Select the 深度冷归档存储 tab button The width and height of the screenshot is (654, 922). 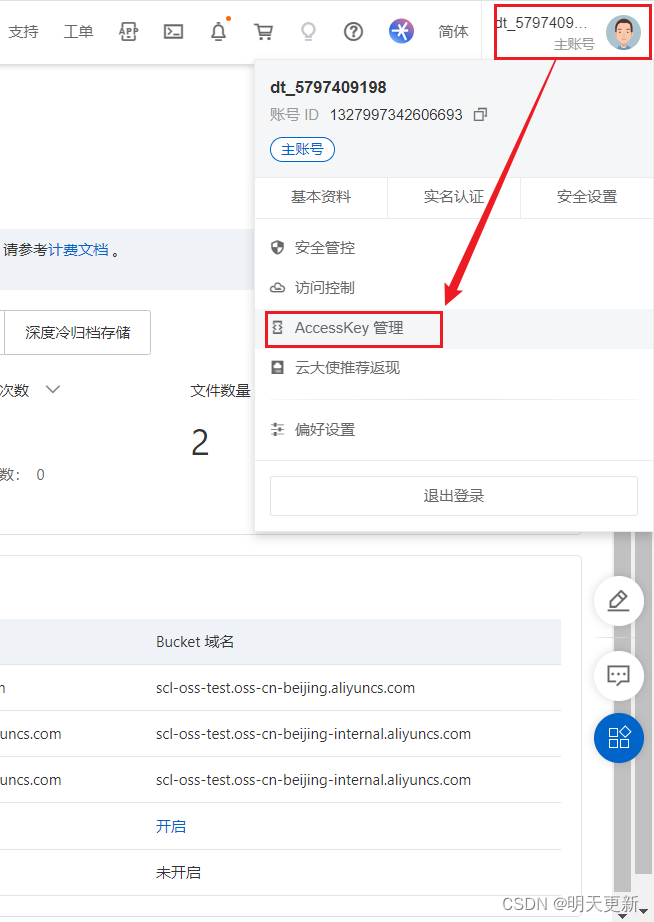pos(78,333)
